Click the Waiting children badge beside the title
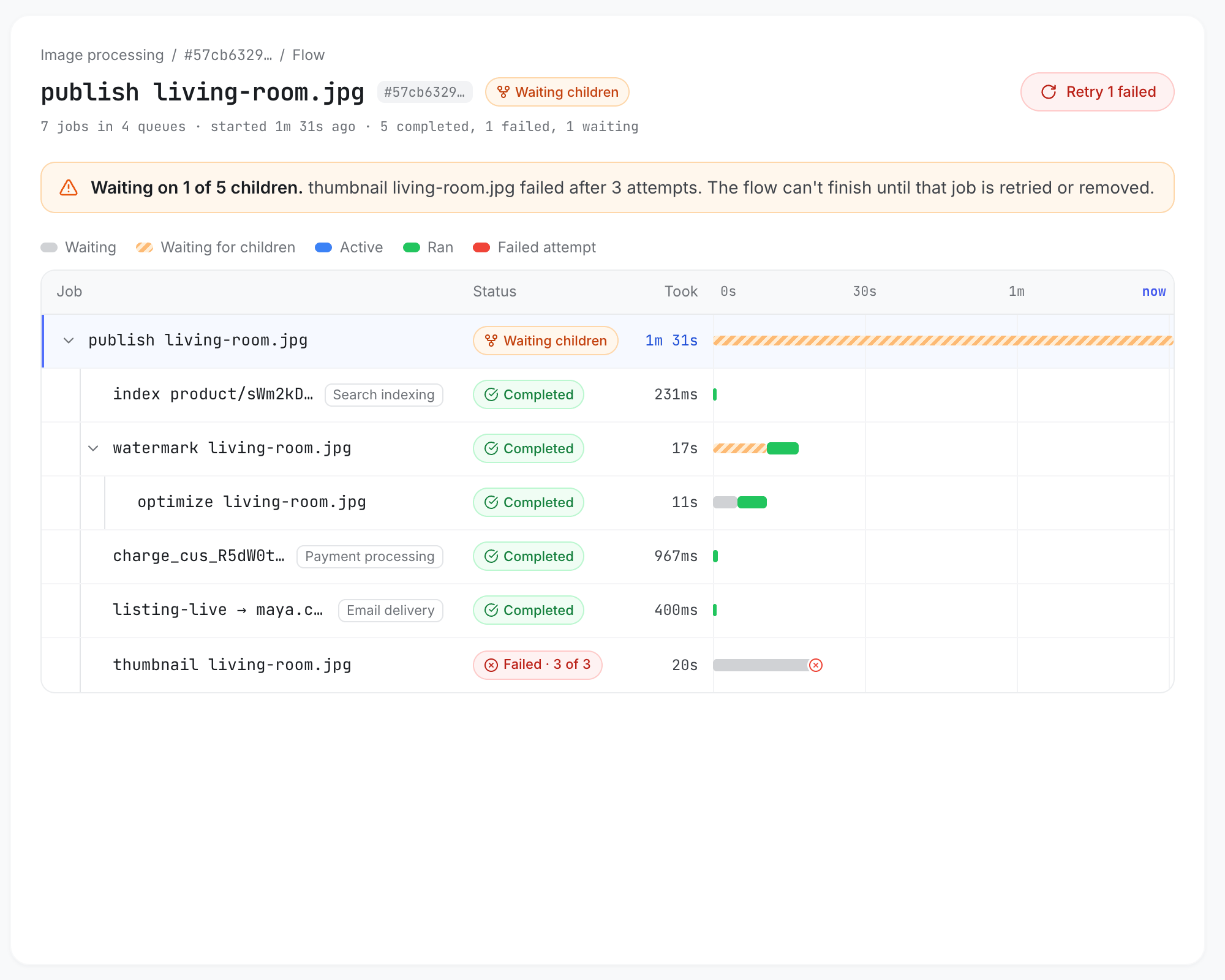This screenshot has width=1225, height=980. click(557, 92)
